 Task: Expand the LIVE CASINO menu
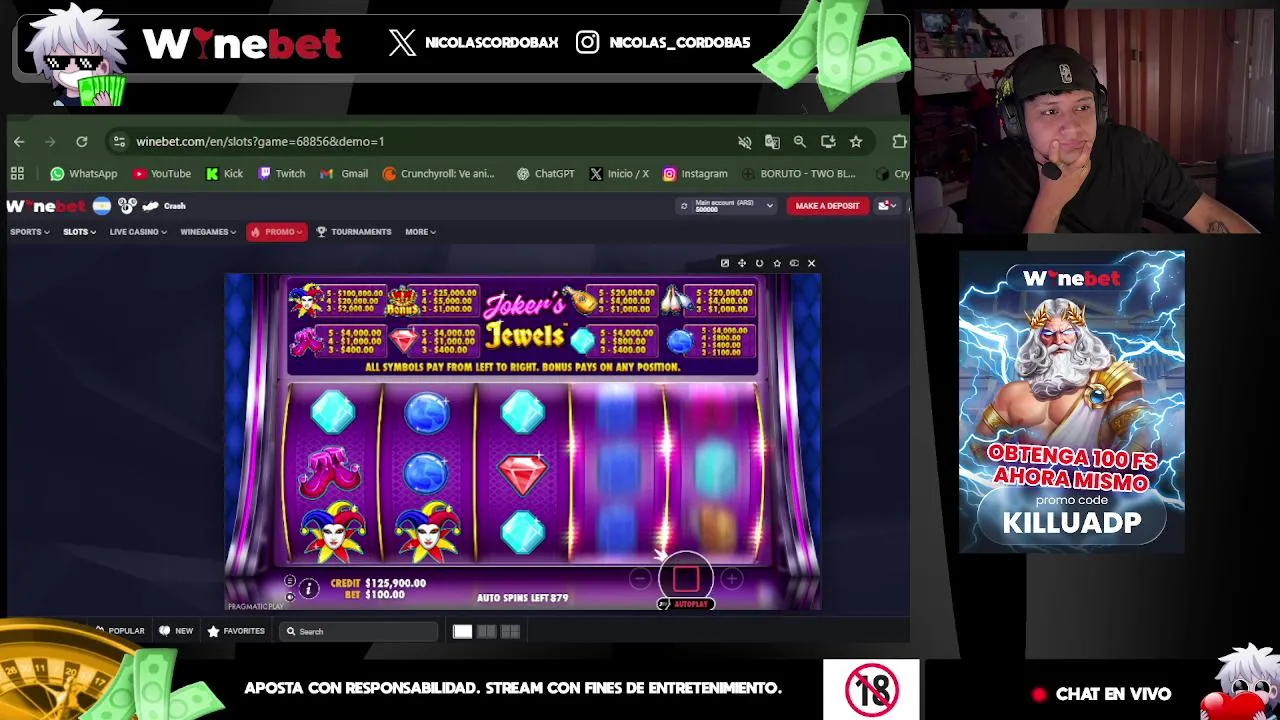tap(138, 232)
